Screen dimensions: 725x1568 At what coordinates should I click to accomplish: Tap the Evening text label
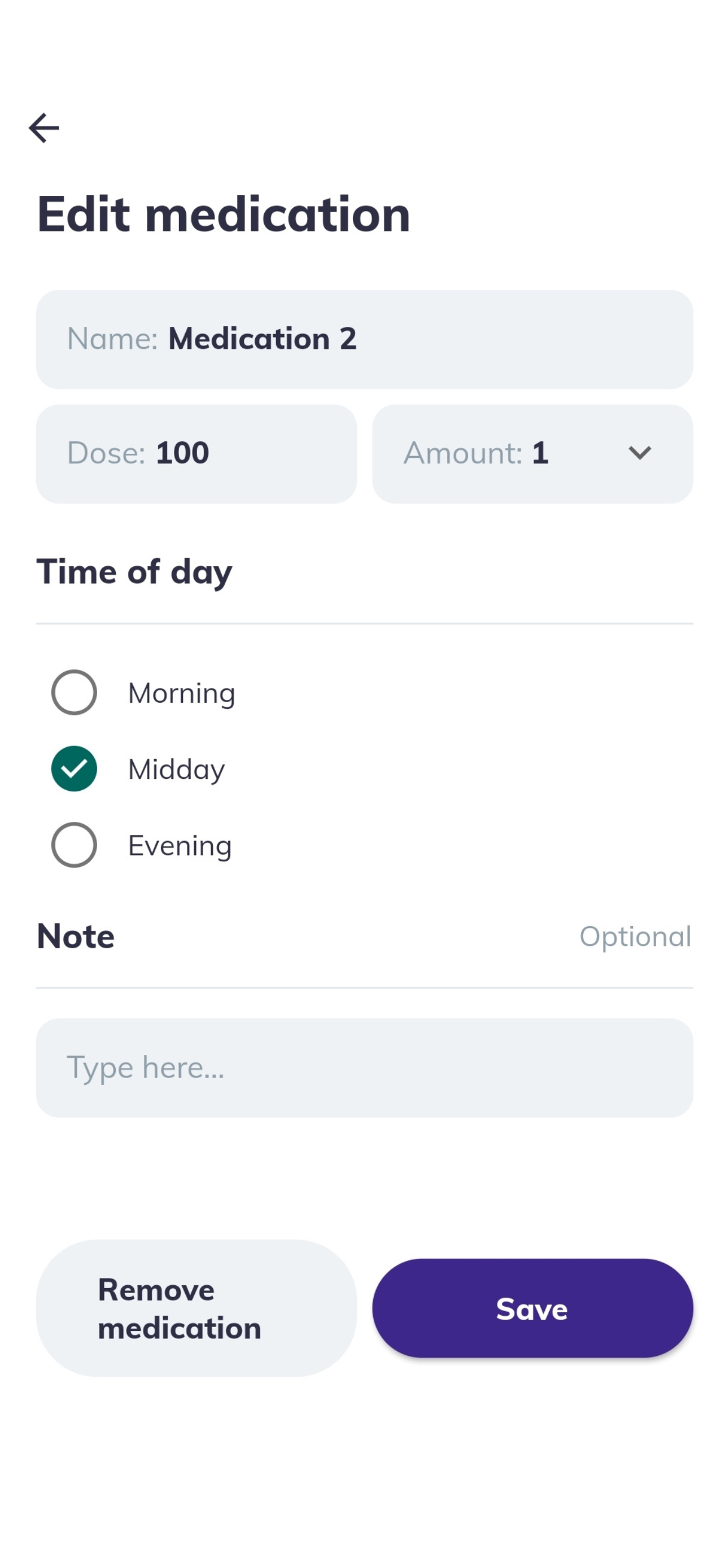point(180,846)
